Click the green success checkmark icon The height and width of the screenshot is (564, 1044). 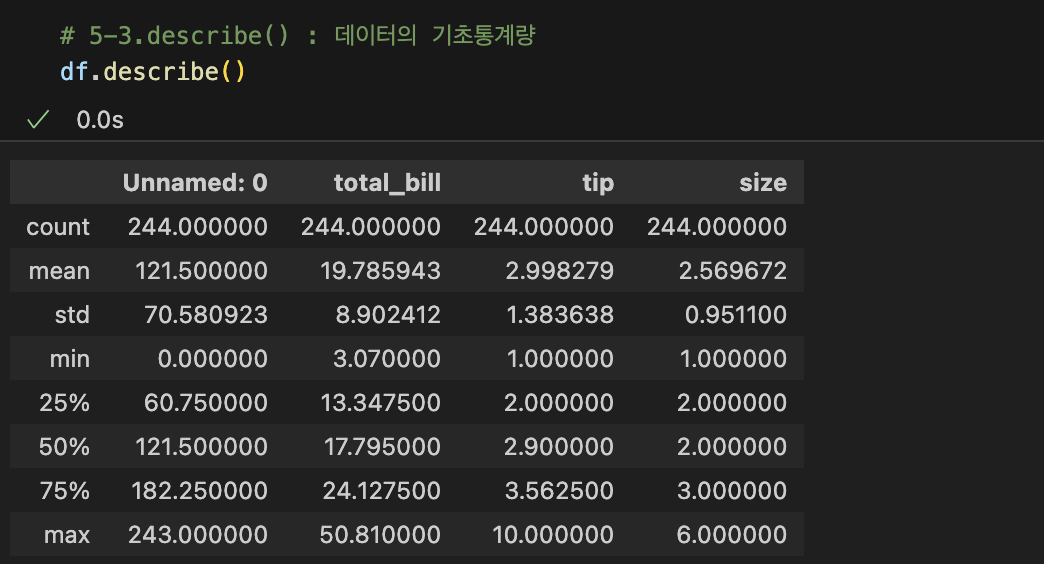point(38,120)
